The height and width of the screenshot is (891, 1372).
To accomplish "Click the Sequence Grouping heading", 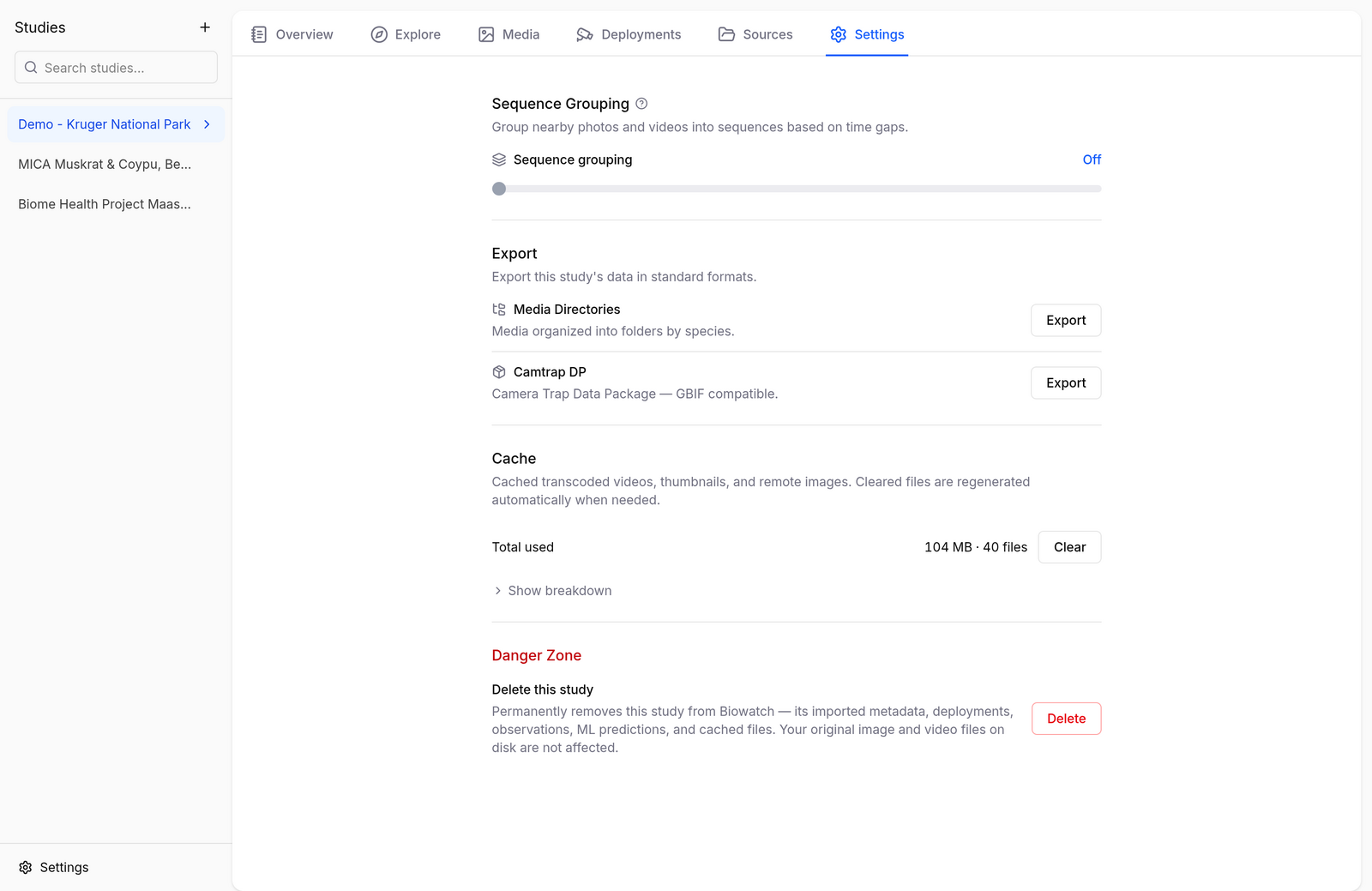I will coord(561,104).
